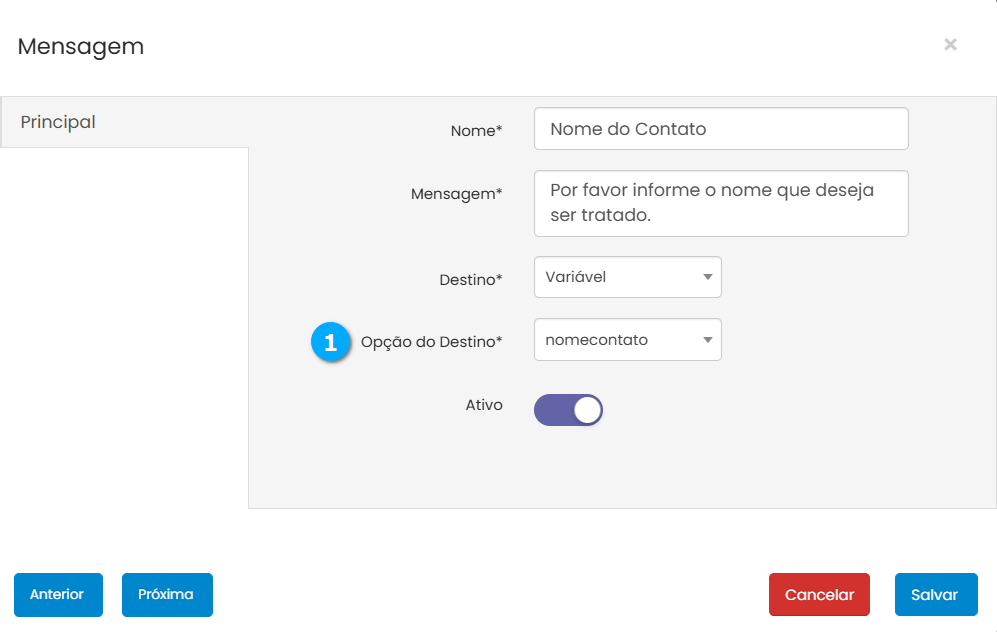Click the Opção do Destino* label
The width and height of the screenshot is (997, 632).
[431, 342]
